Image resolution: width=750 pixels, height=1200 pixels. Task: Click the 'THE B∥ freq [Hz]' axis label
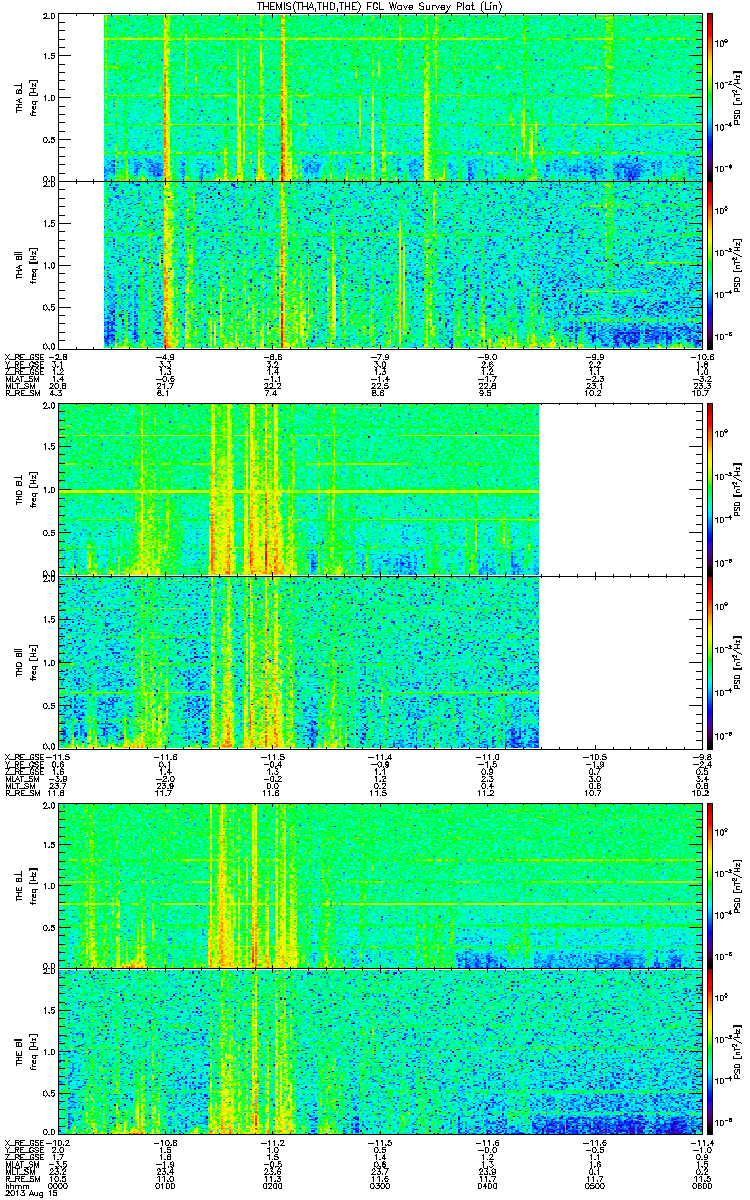tap(25, 1051)
